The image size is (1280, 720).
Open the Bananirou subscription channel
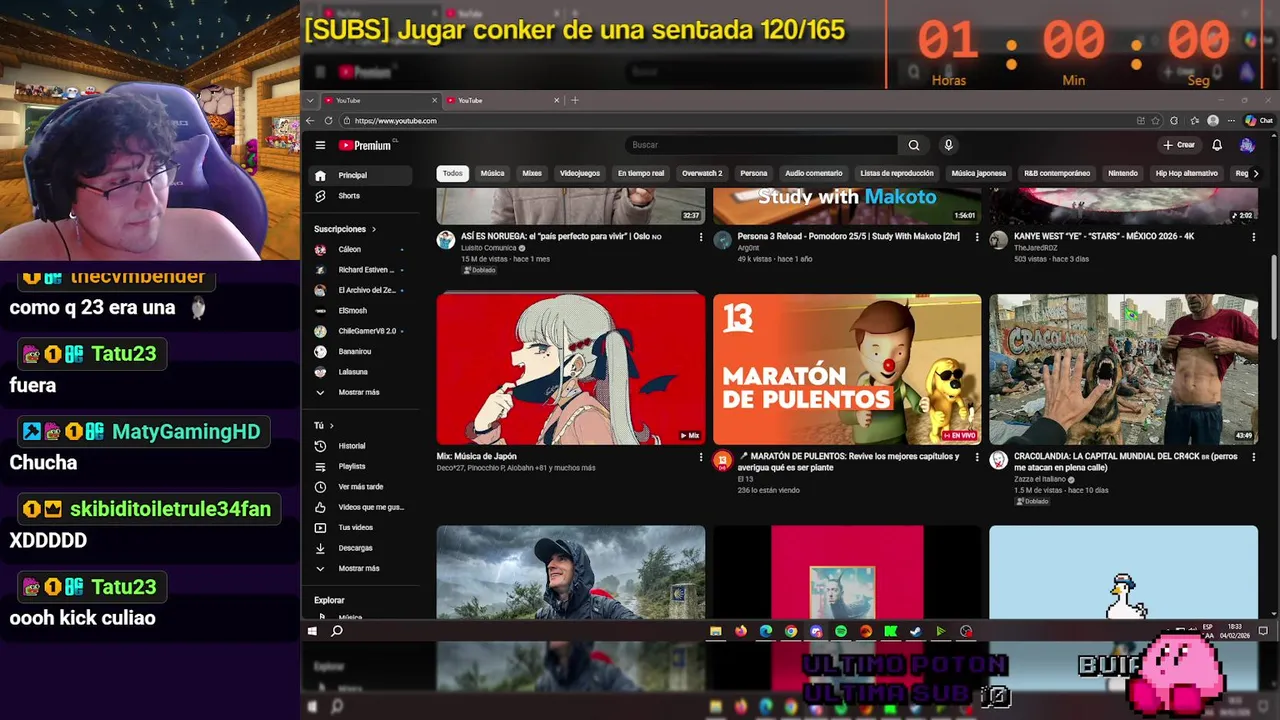(x=359, y=352)
